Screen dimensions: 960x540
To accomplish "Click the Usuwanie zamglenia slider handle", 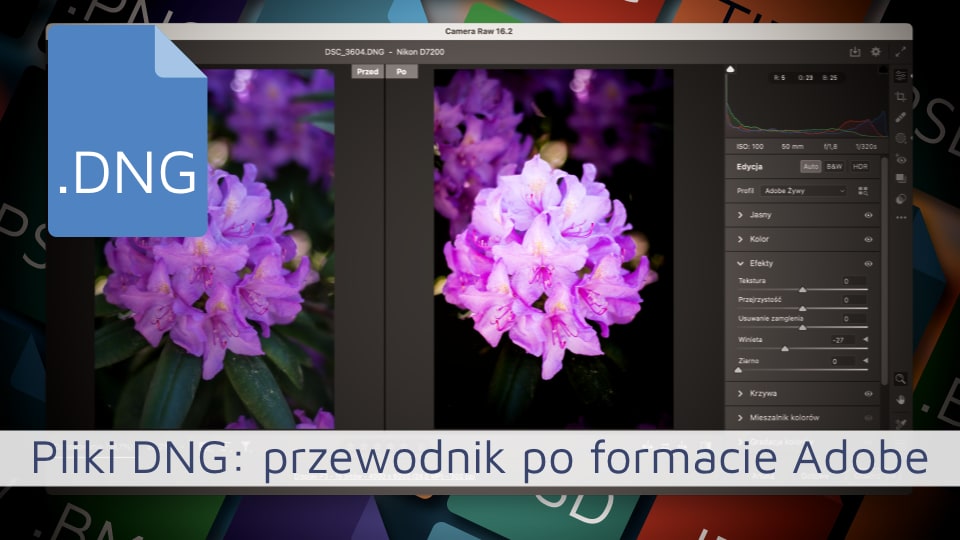I will [x=803, y=328].
